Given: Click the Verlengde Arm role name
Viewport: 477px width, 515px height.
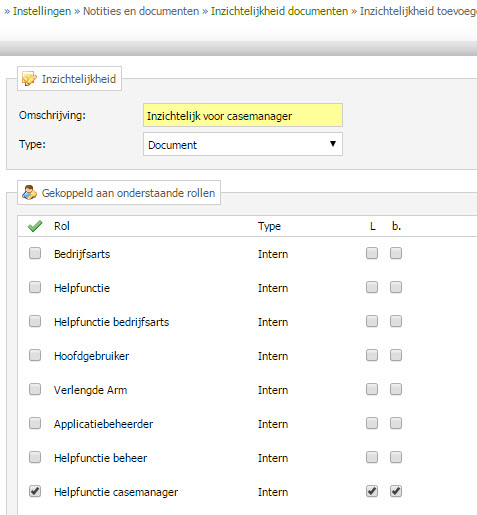Looking at the screenshot, I should [90, 390].
